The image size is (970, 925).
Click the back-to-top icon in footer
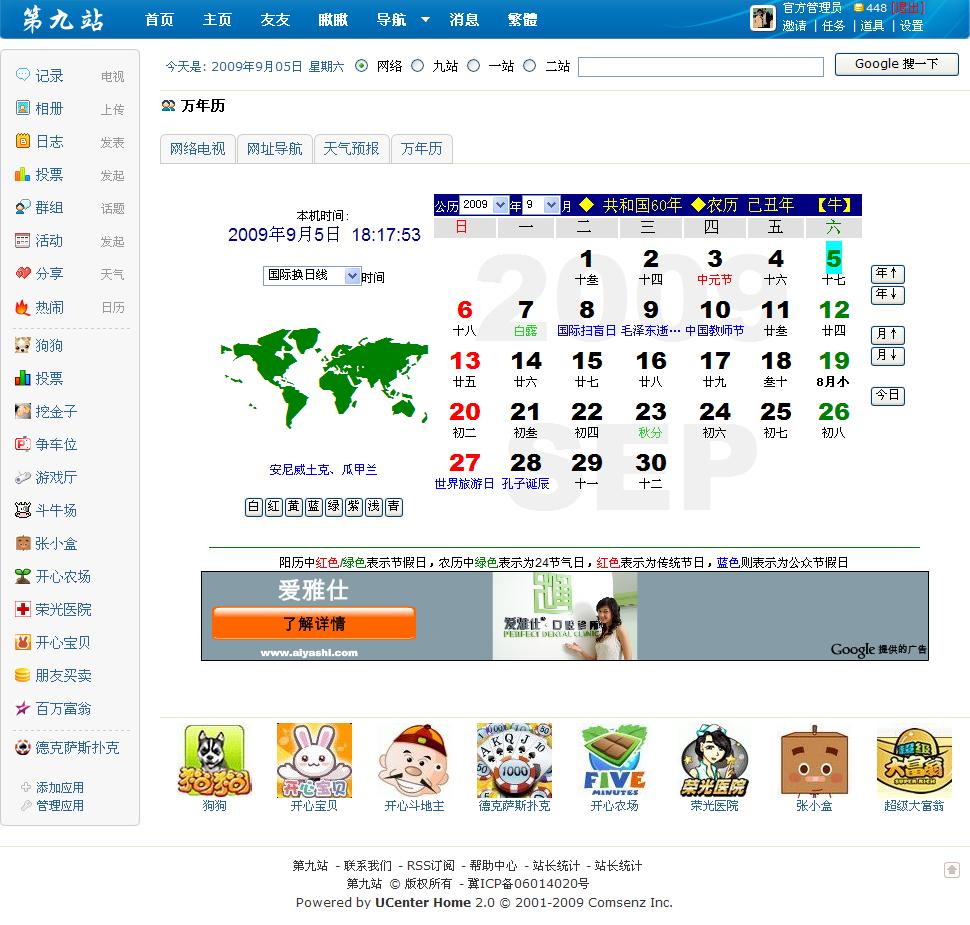click(x=951, y=869)
